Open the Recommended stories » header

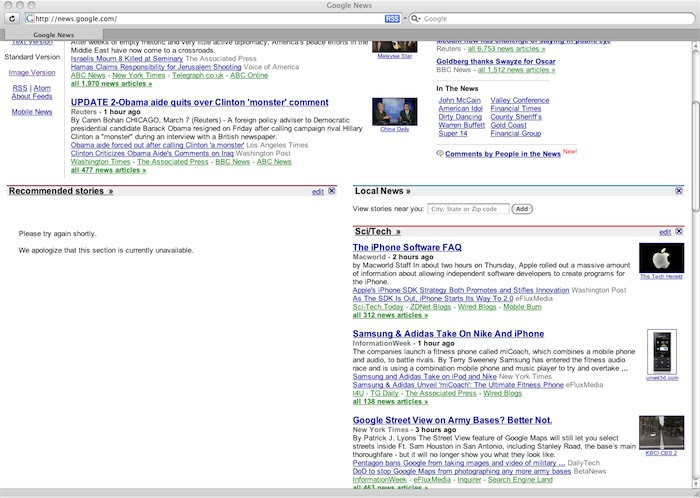61,191
